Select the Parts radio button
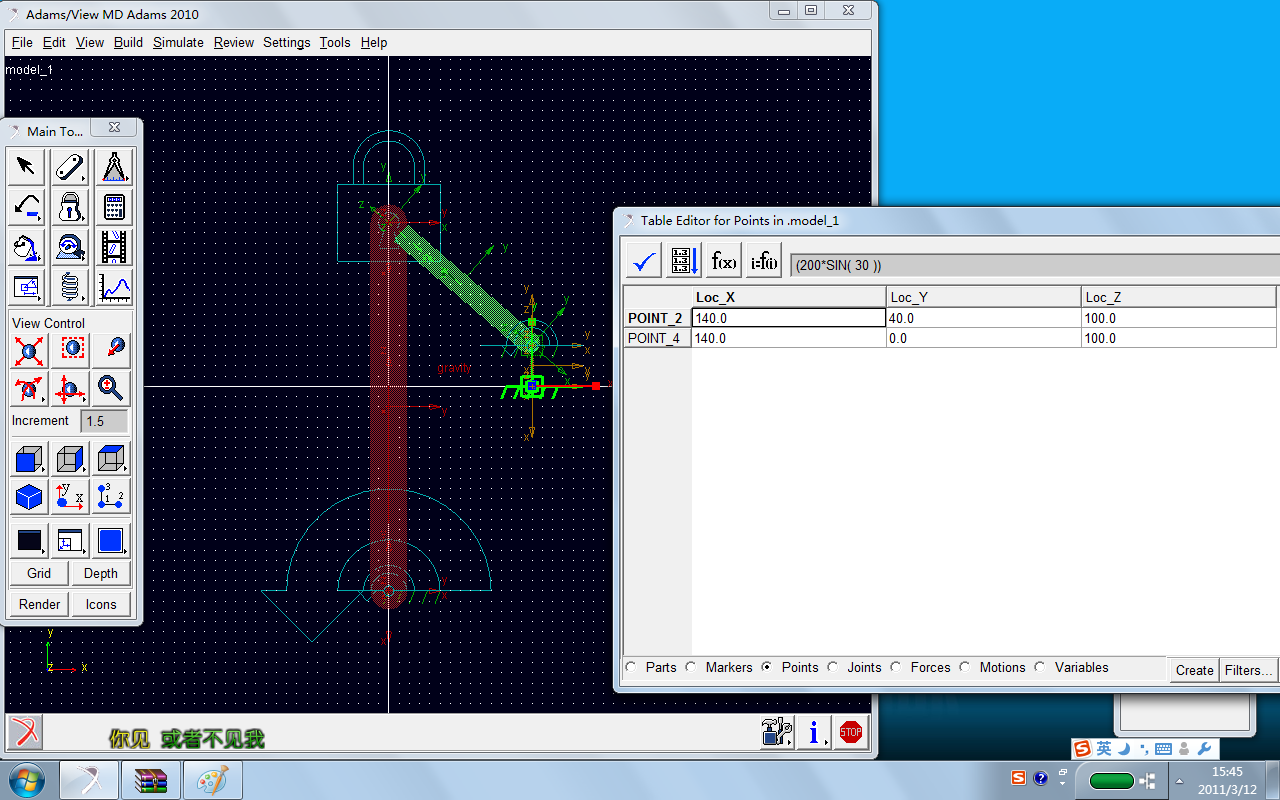The image size is (1280, 800). coord(632,667)
